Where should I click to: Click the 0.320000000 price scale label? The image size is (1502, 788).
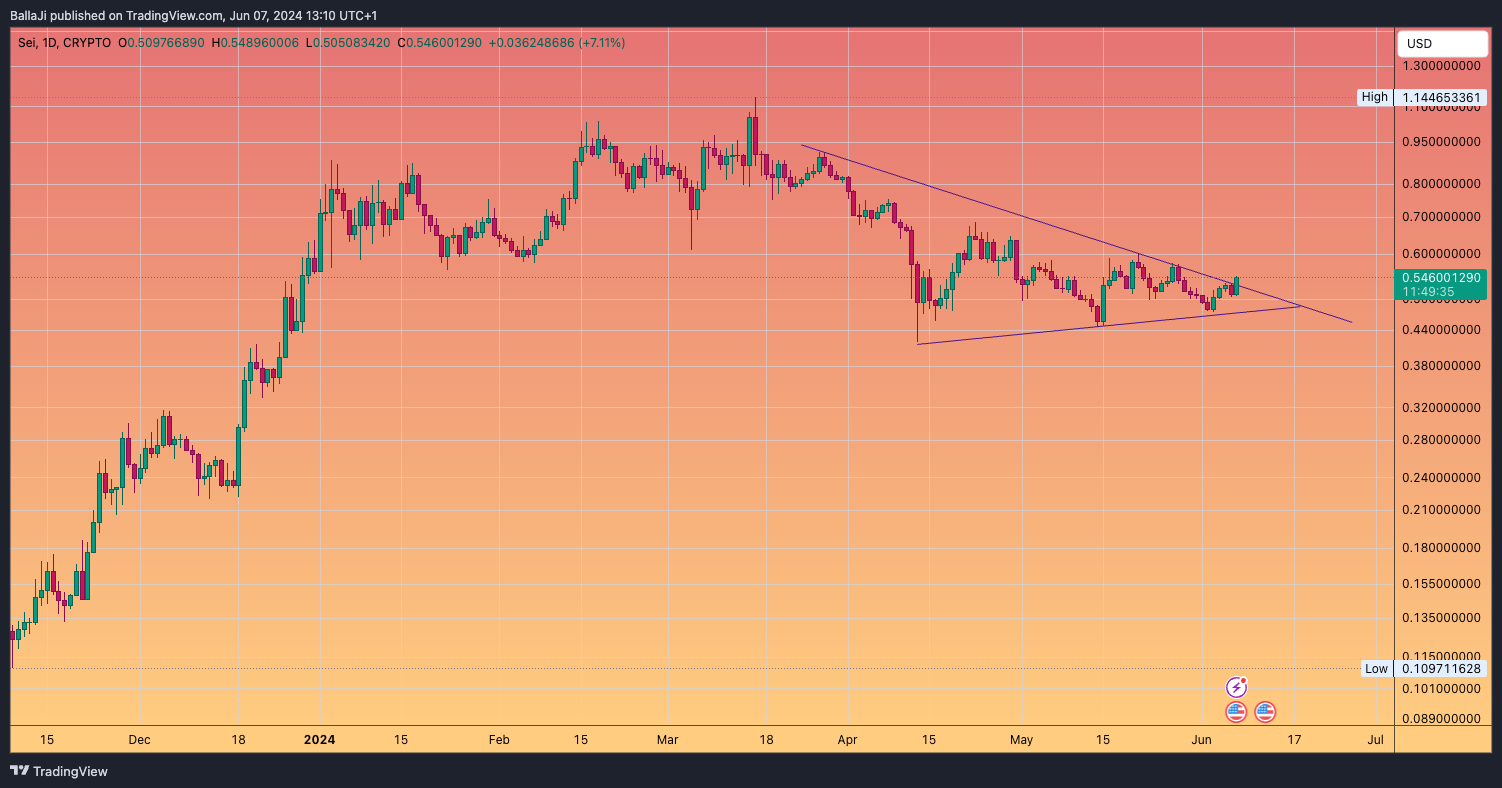[1443, 408]
